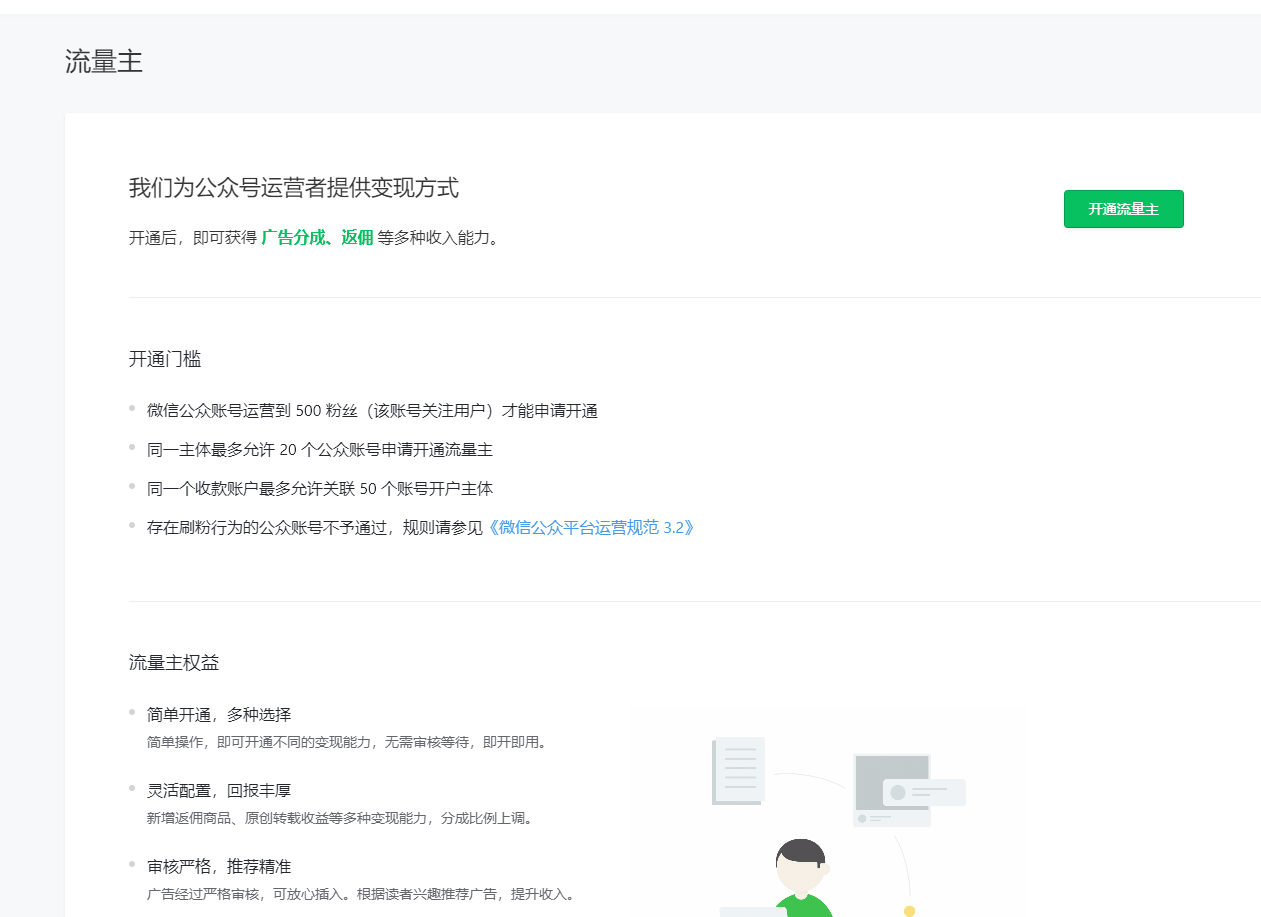Screen dimensions: 1261x917
Task: Click the 新增返佣商品 description text
Action: click(340, 818)
